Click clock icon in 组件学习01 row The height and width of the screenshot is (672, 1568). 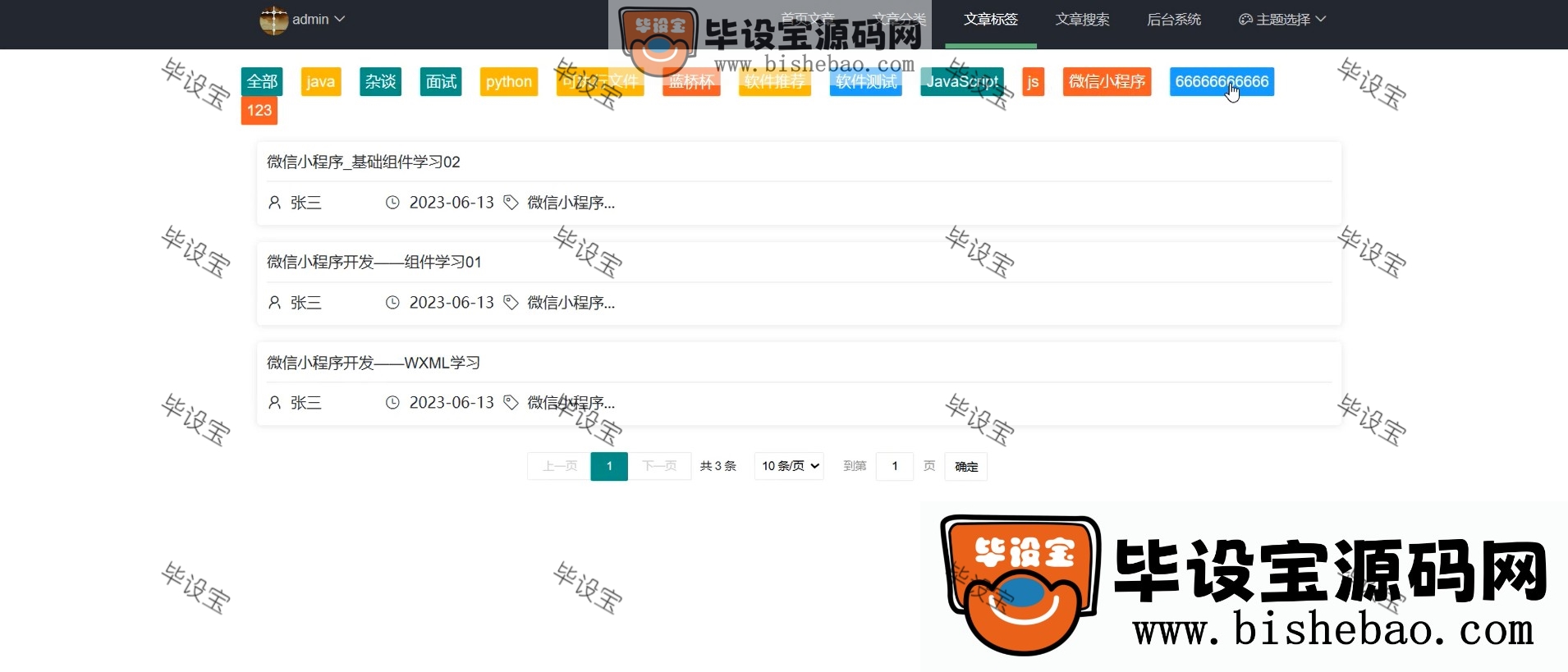click(392, 303)
